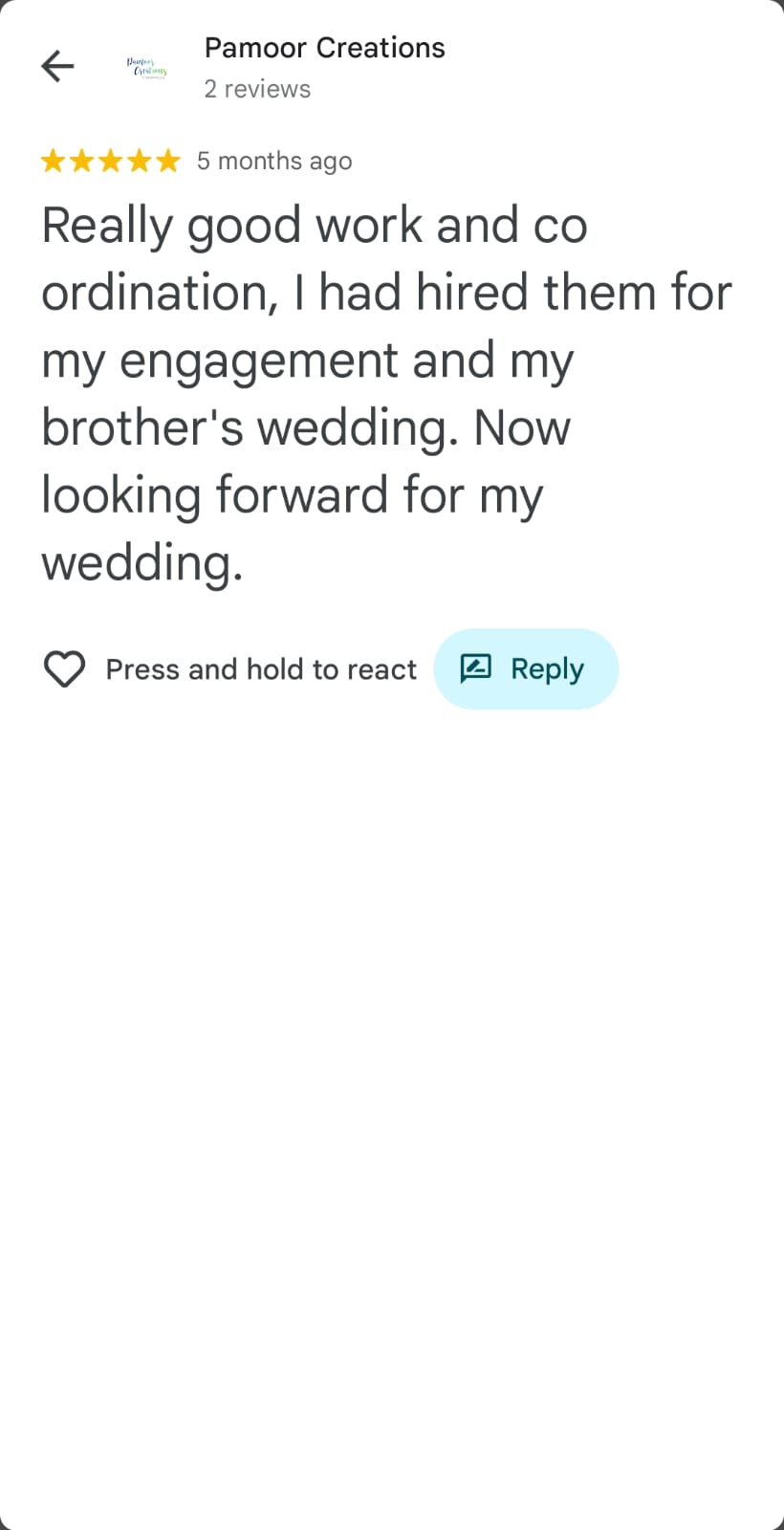Viewport: 784px width, 1530px height.
Task: Click the fourth yellow rating star
Action: [x=139, y=161]
